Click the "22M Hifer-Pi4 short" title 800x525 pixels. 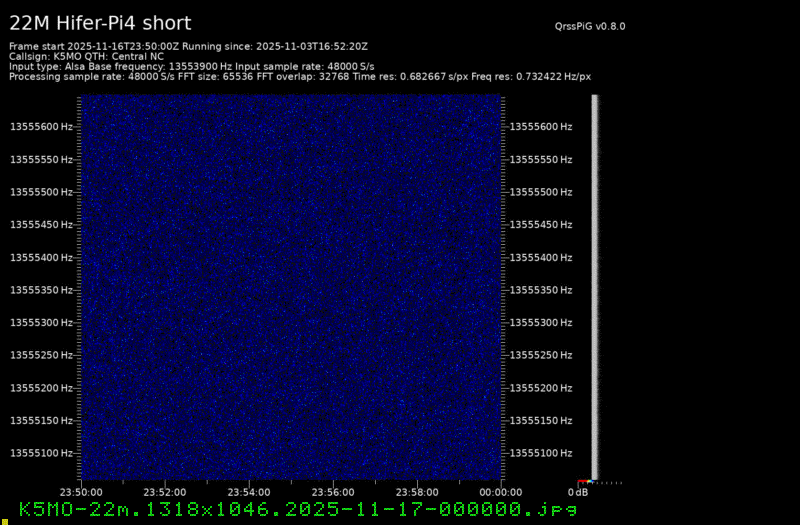tap(100, 23)
